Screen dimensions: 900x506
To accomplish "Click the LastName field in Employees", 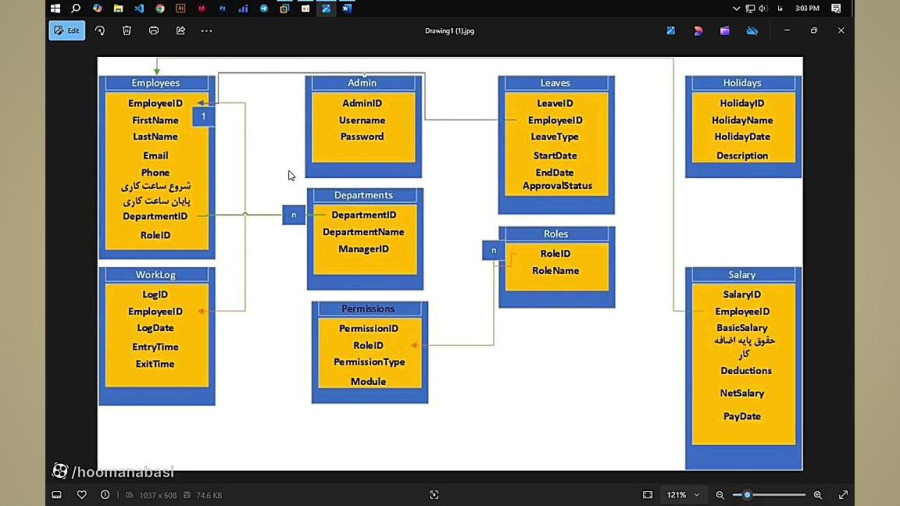I will click(156, 137).
